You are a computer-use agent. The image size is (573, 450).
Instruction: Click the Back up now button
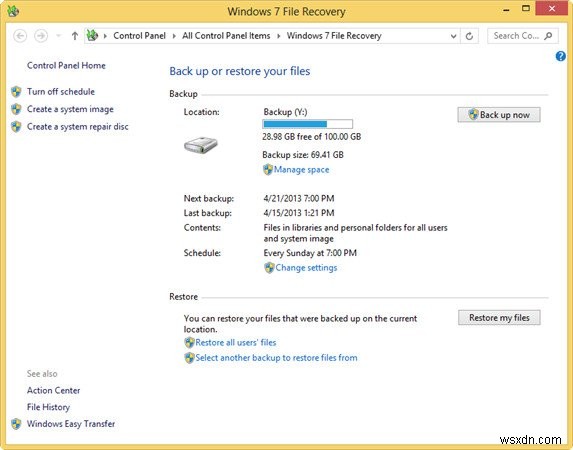(499, 114)
